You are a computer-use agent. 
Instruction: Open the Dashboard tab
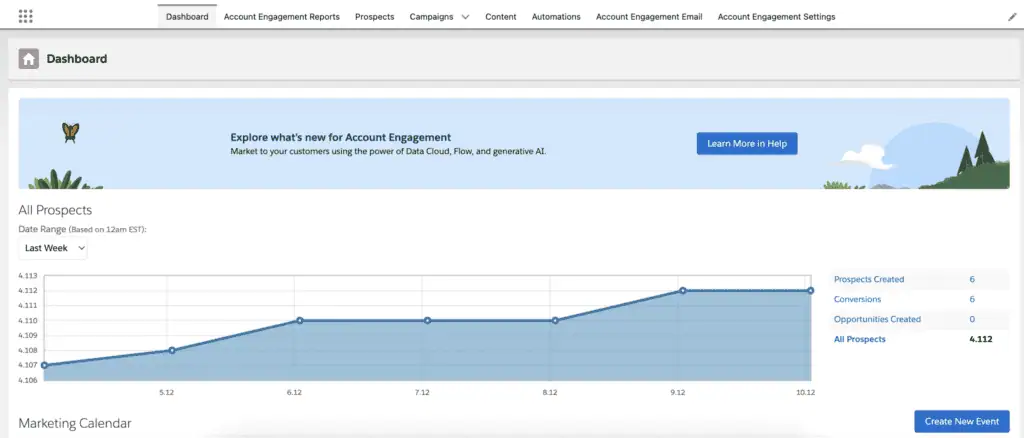pos(187,16)
